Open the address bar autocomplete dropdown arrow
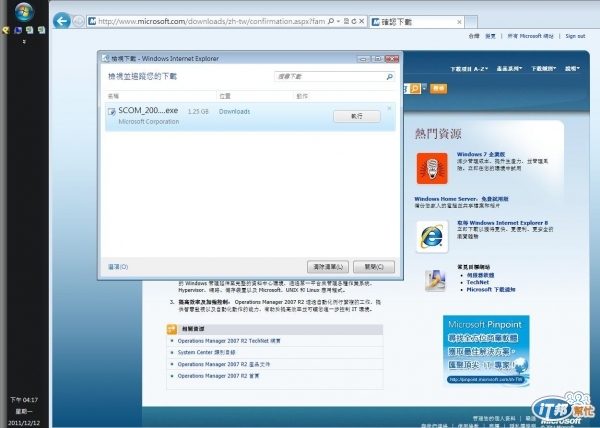This screenshot has width=600, height=428. (338, 21)
